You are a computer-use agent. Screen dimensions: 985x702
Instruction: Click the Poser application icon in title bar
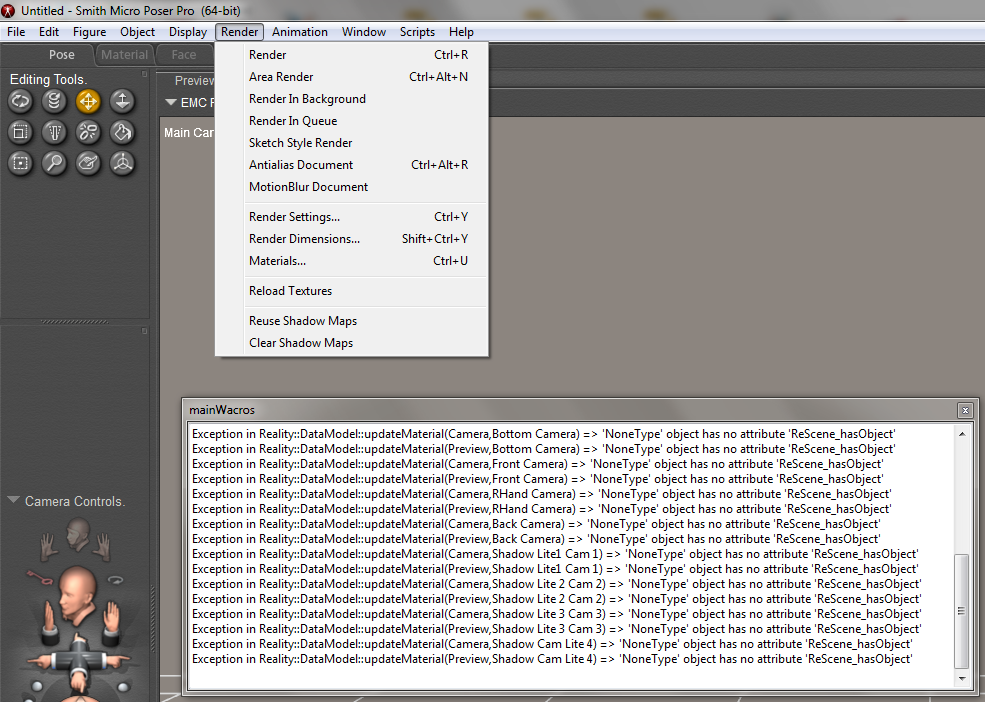point(8,11)
